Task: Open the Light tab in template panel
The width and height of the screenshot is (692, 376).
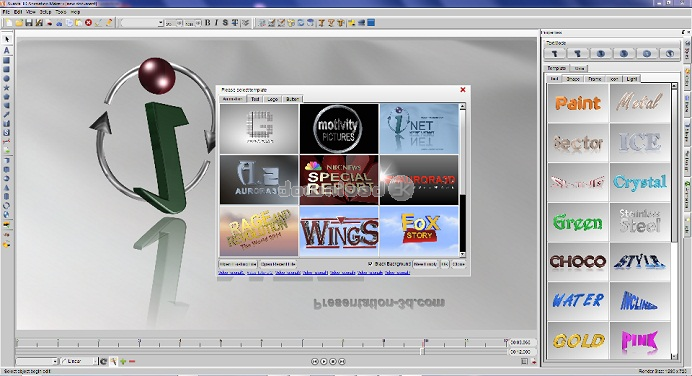Action: (632, 79)
